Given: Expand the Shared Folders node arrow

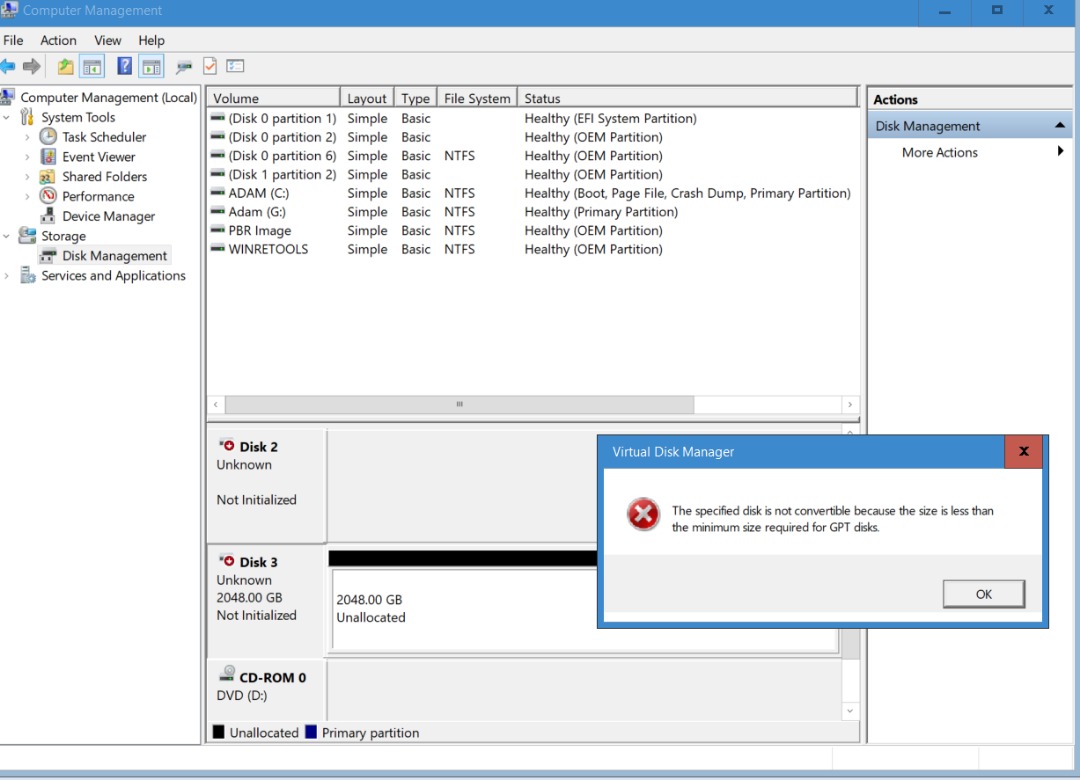Looking at the screenshot, I should point(28,176).
